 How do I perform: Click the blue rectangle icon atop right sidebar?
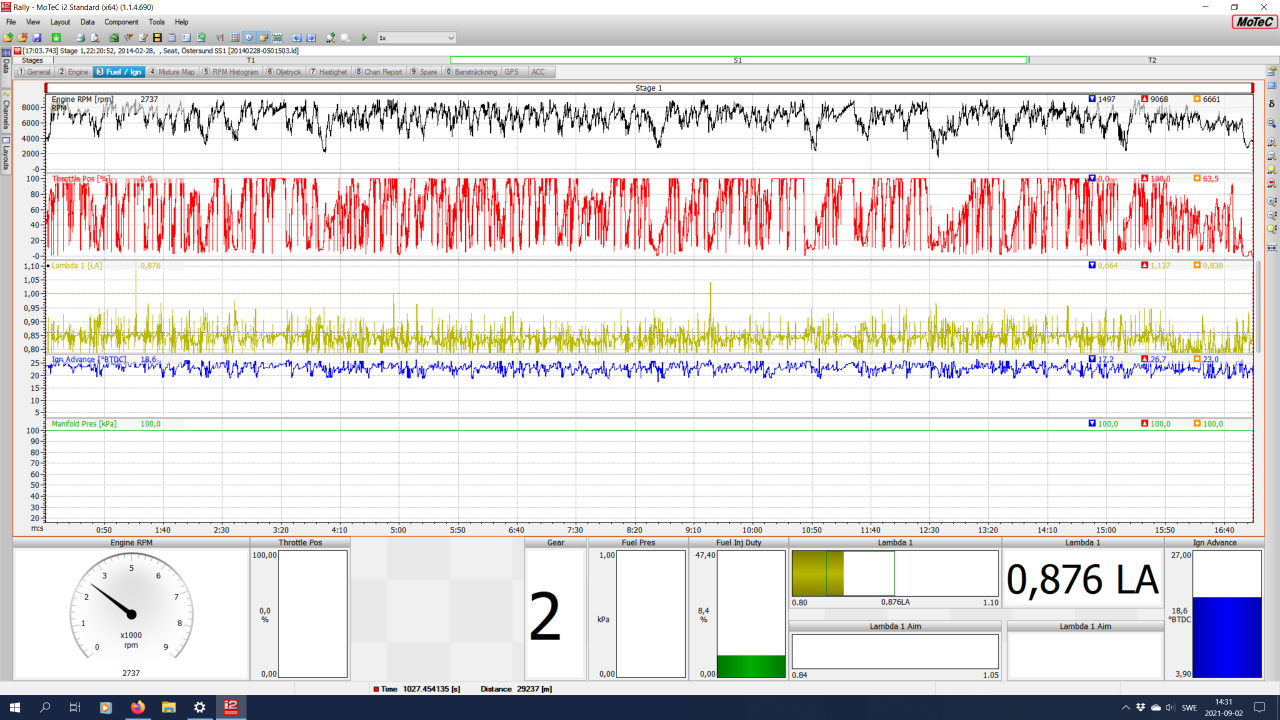tap(1271, 85)
